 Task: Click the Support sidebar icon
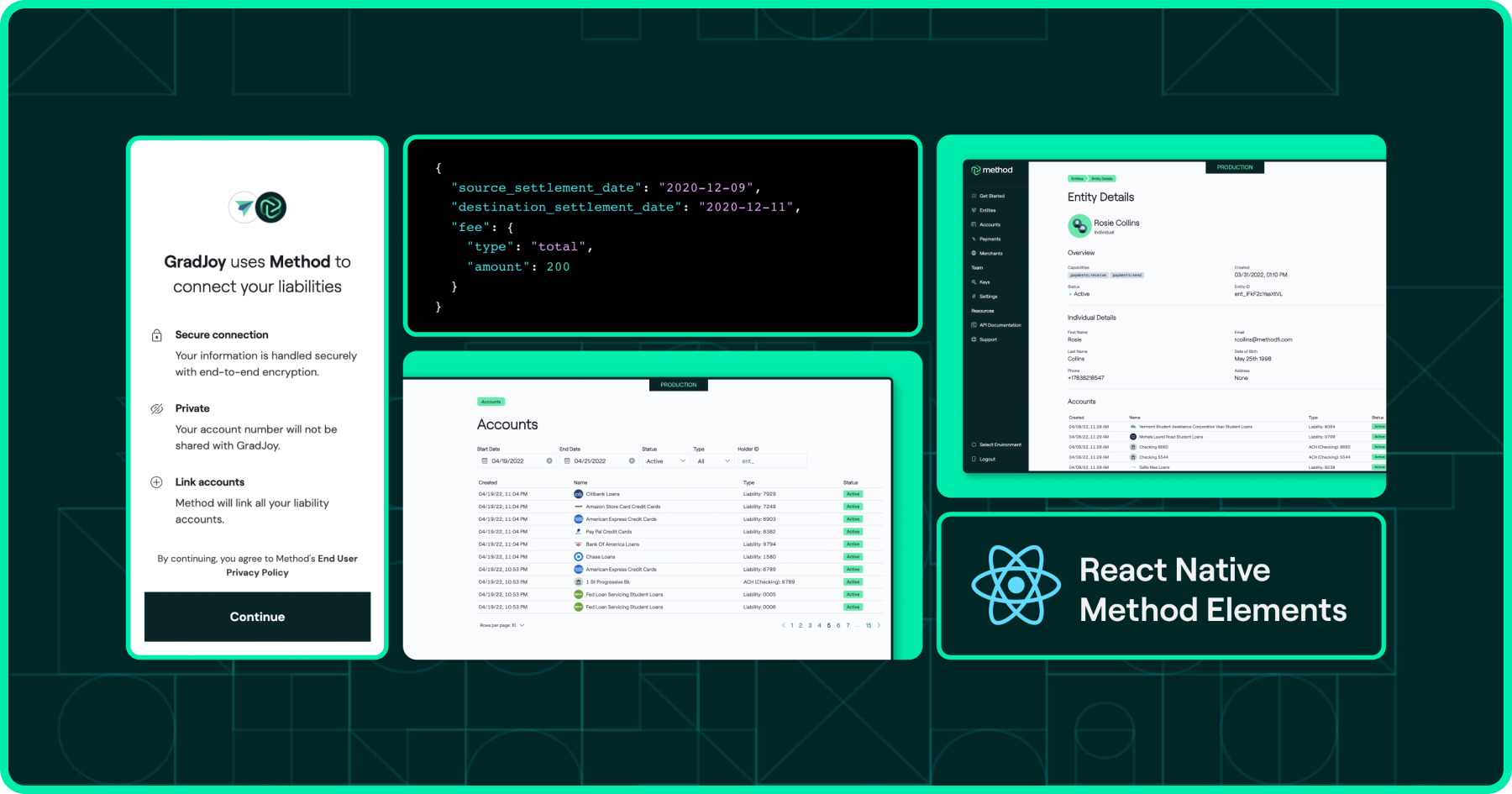(x=974, y=339)
